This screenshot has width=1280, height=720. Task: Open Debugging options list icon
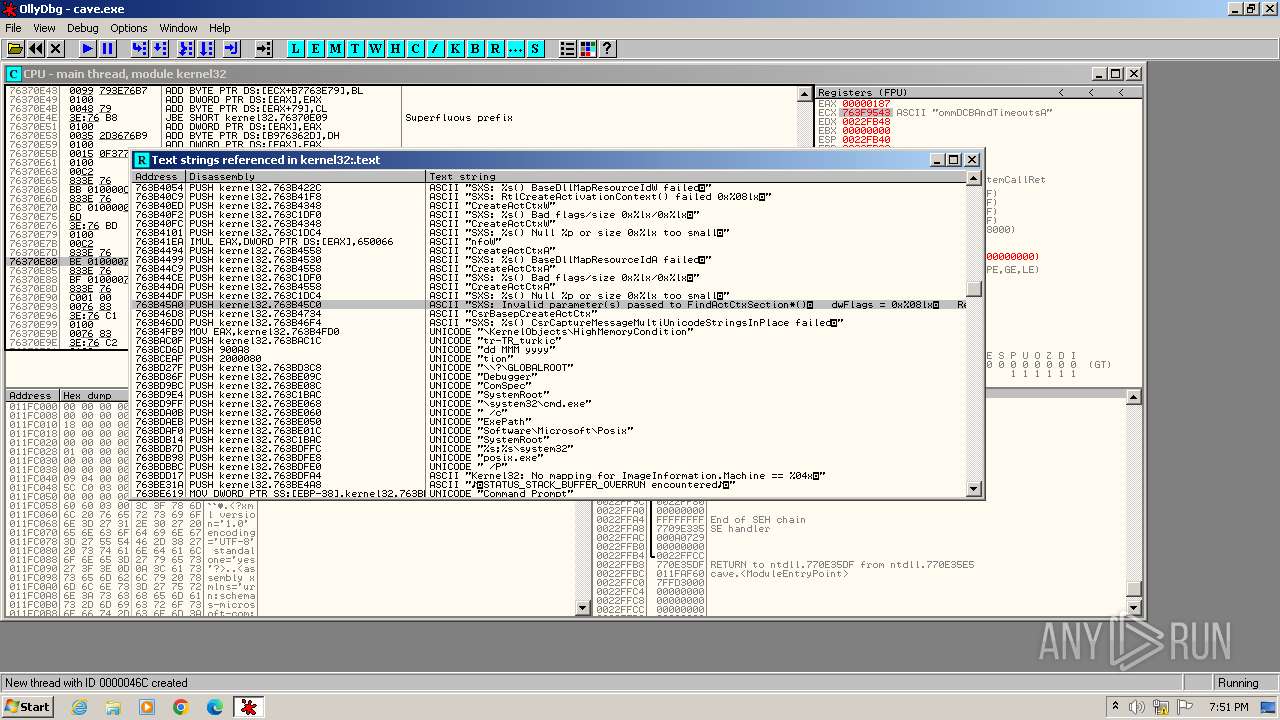click(568, 48)
